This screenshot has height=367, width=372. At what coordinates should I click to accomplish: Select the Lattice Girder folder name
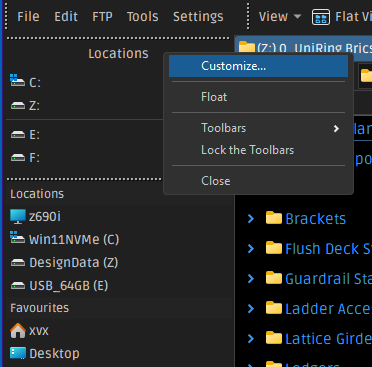coord(328,339)
